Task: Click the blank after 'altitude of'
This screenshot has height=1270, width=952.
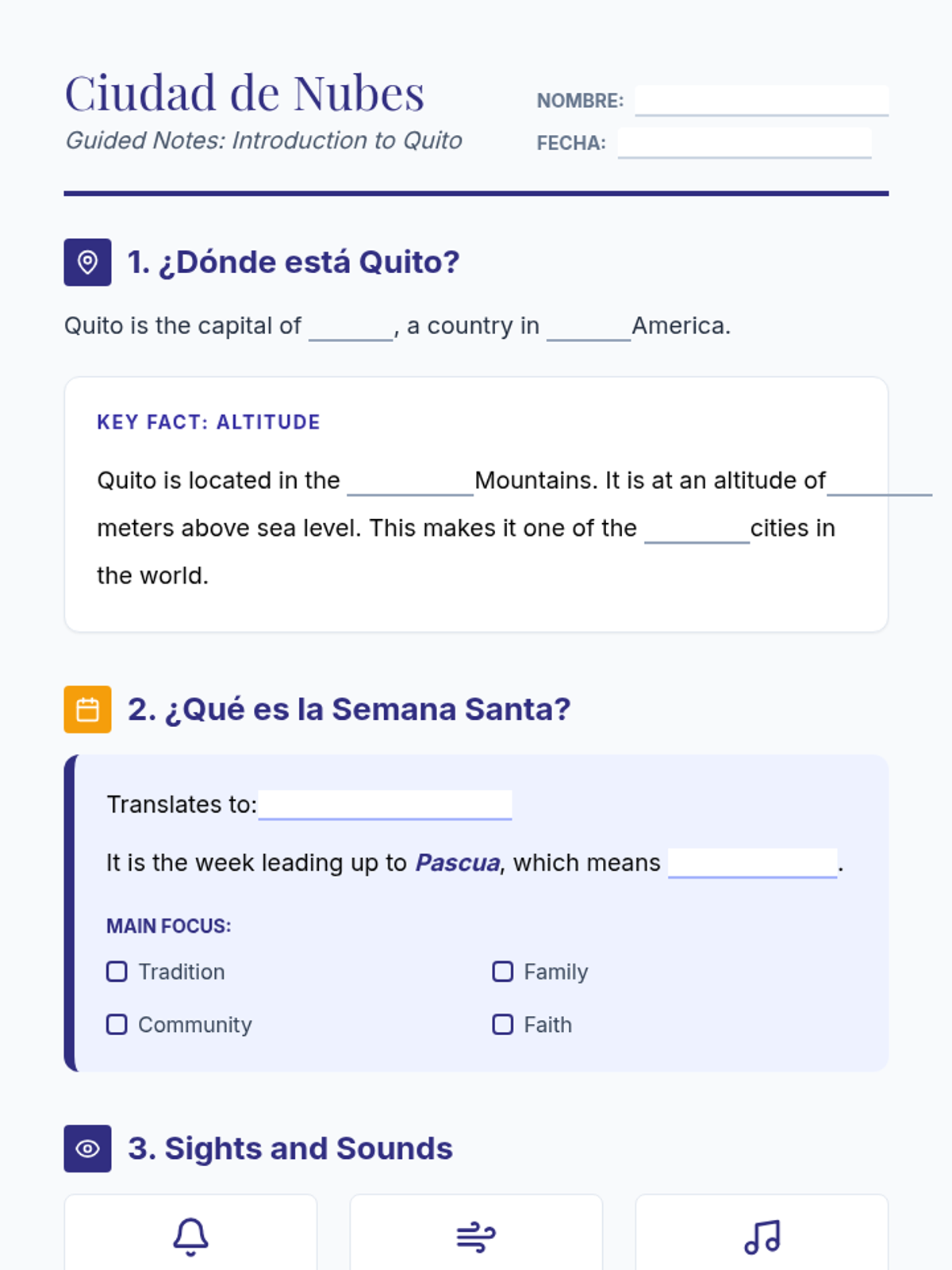Action: 880,482
